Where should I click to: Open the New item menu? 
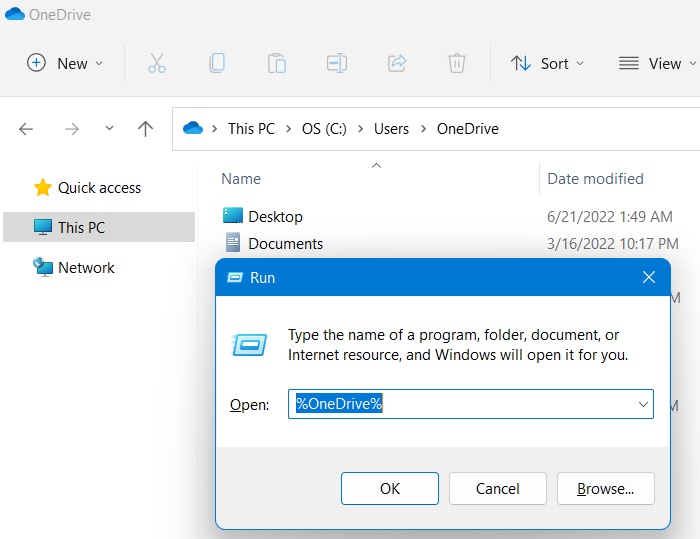(x=65, y=63)
